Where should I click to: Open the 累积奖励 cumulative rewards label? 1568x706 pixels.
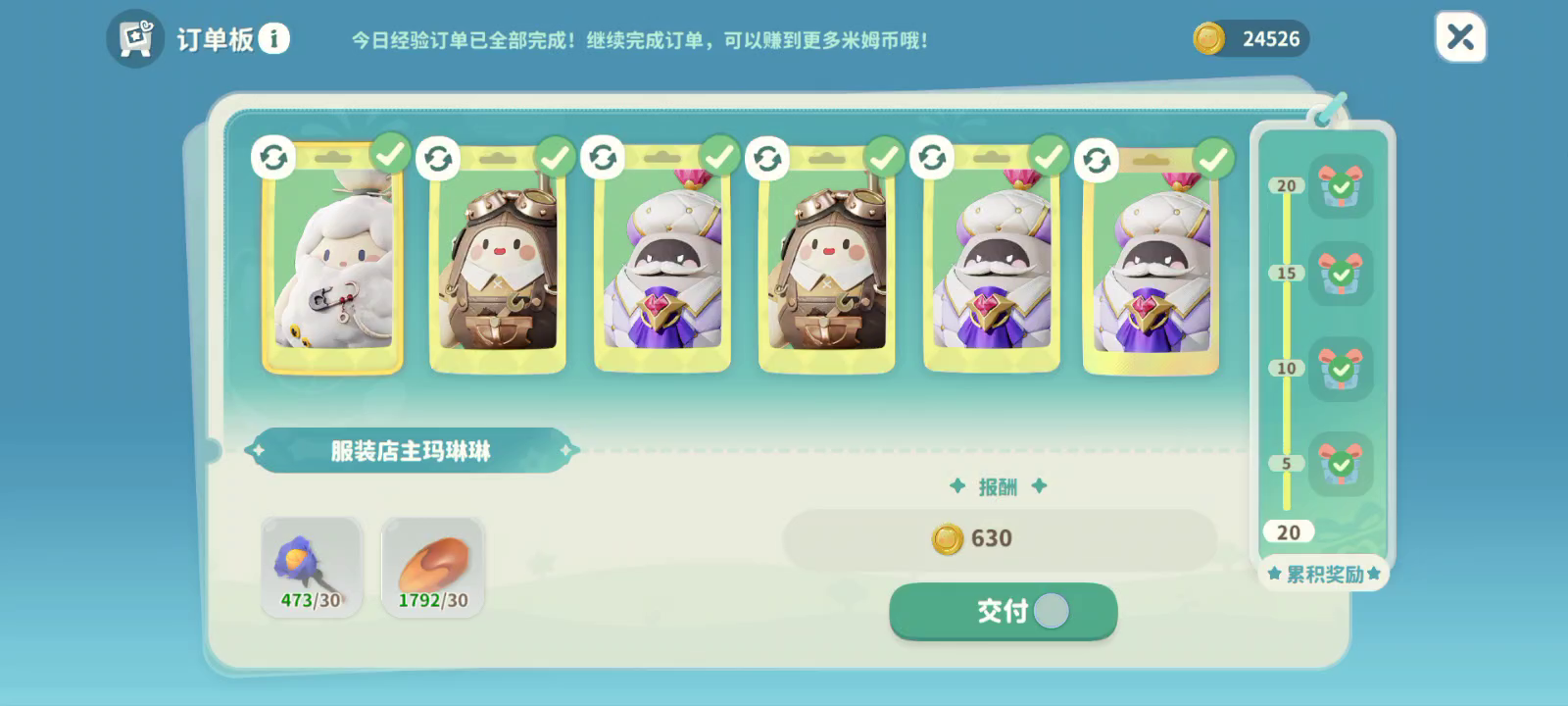pos(1324,574)
